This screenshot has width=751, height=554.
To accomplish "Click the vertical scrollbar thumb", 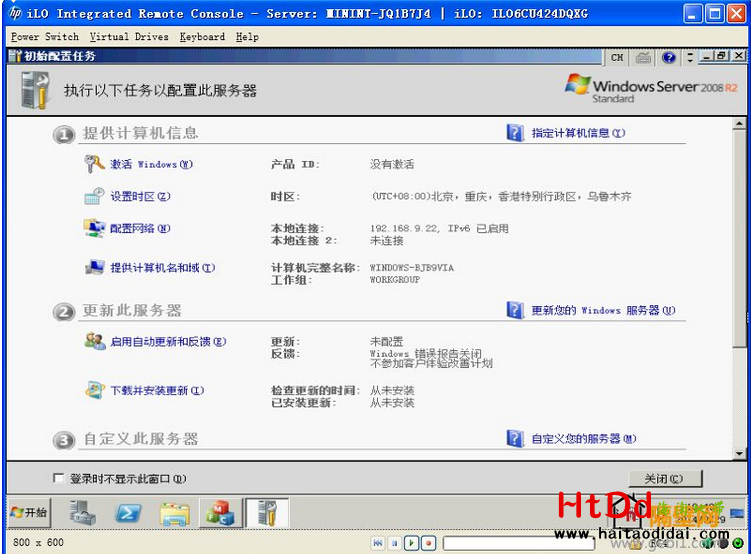I will pyautogui.click(x=739, y=237).
